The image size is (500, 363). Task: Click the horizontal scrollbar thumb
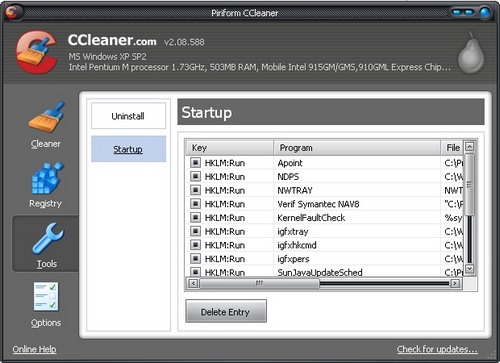pyautogui.click(x=259, y=283)
